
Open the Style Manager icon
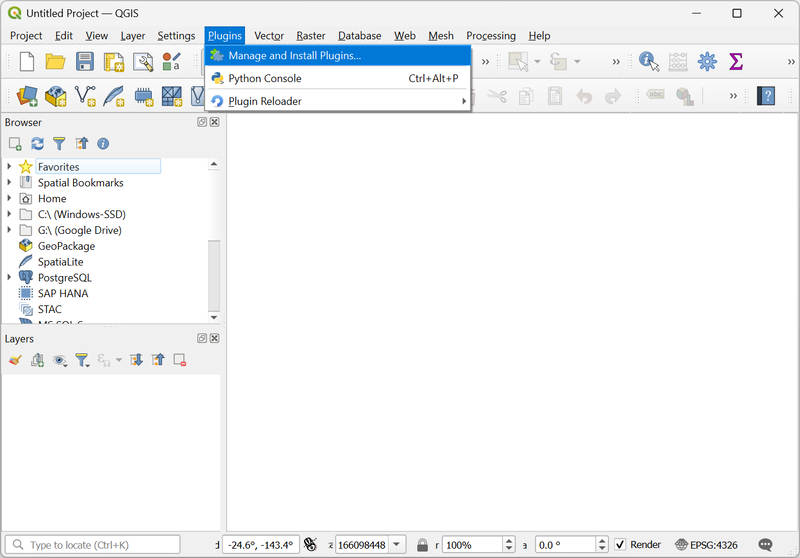[171, 62]
